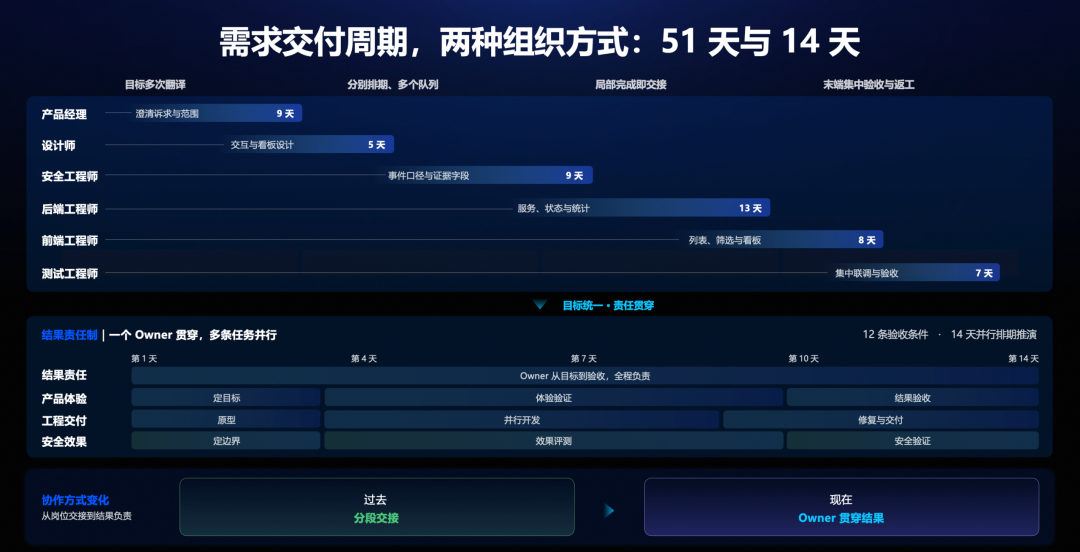Click the 7 天 duration on 测试工程师 bar
The height and width of the screenshot is (552, 1080).
(x=984, y=274)
